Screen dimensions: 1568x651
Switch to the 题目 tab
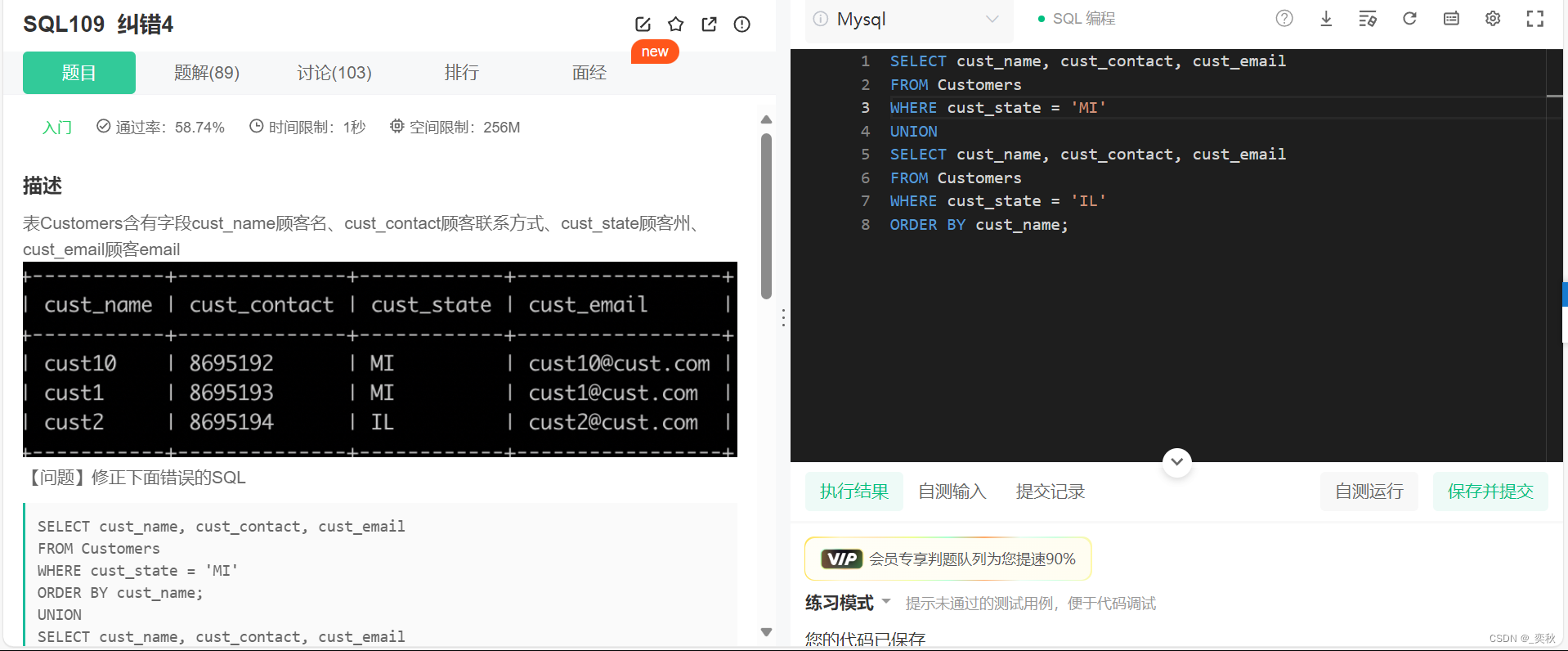79,73
